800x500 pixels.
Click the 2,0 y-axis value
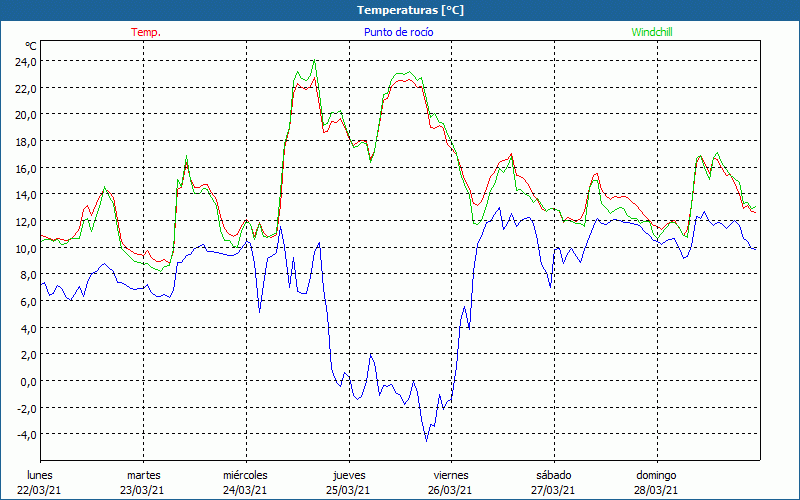coord(28,355)
